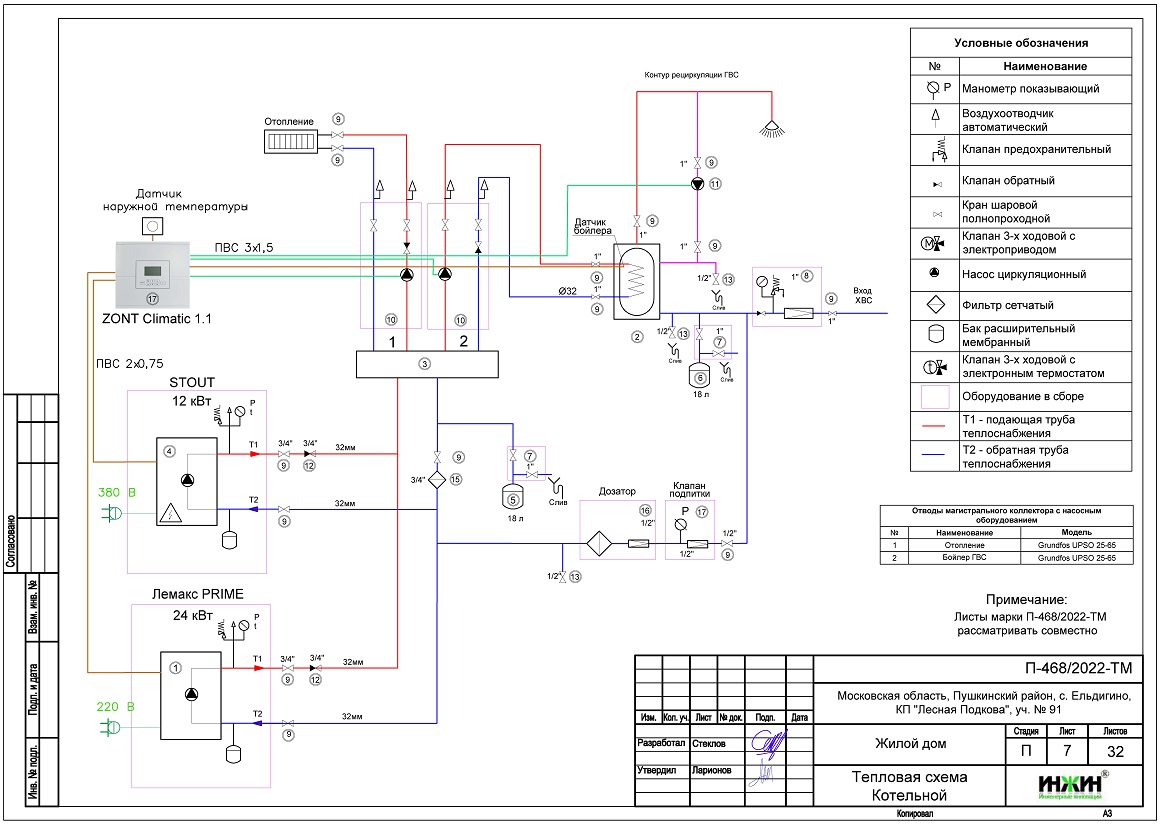The image size is (1166, 824).
Task: Click the 220 В power plug symbol
Action: (110, 728)
